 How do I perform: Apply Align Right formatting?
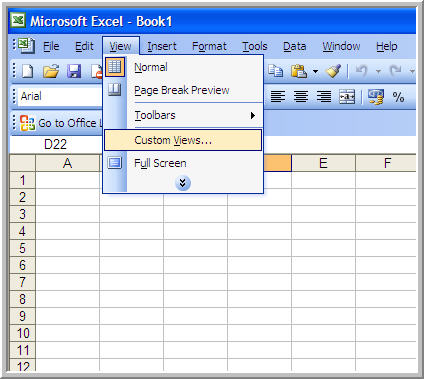(x=324, y=97)
